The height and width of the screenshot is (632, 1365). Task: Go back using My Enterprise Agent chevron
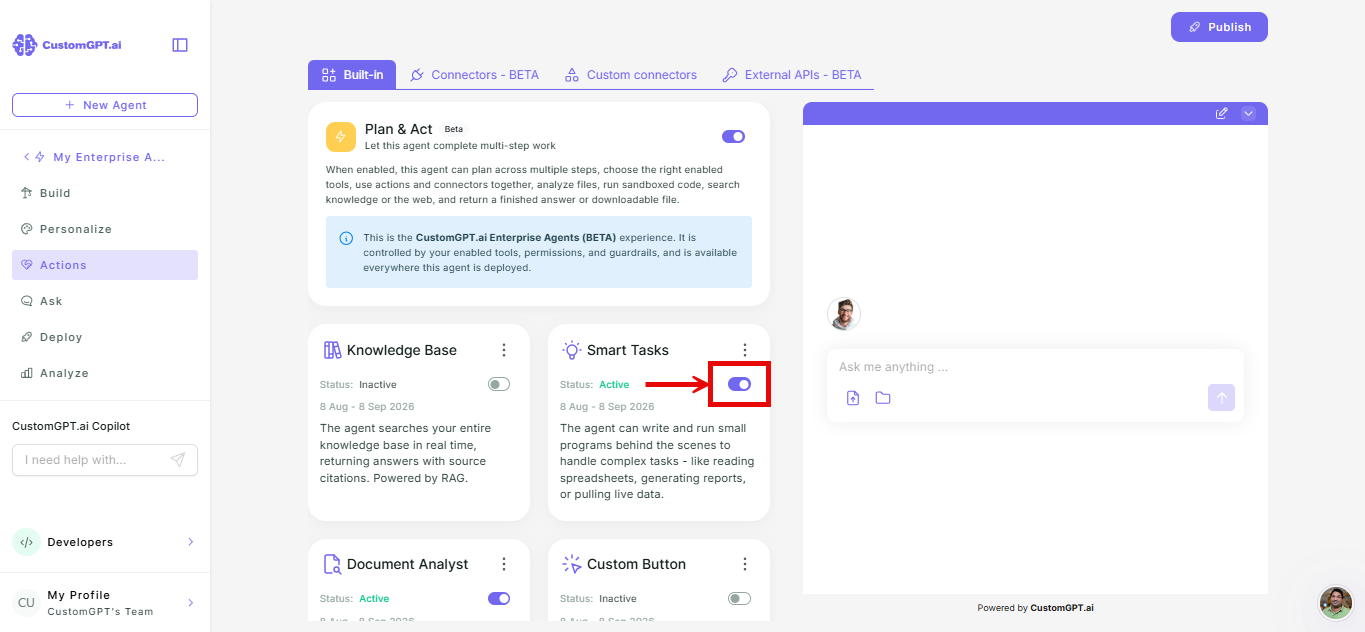click(x=26, y=157)
